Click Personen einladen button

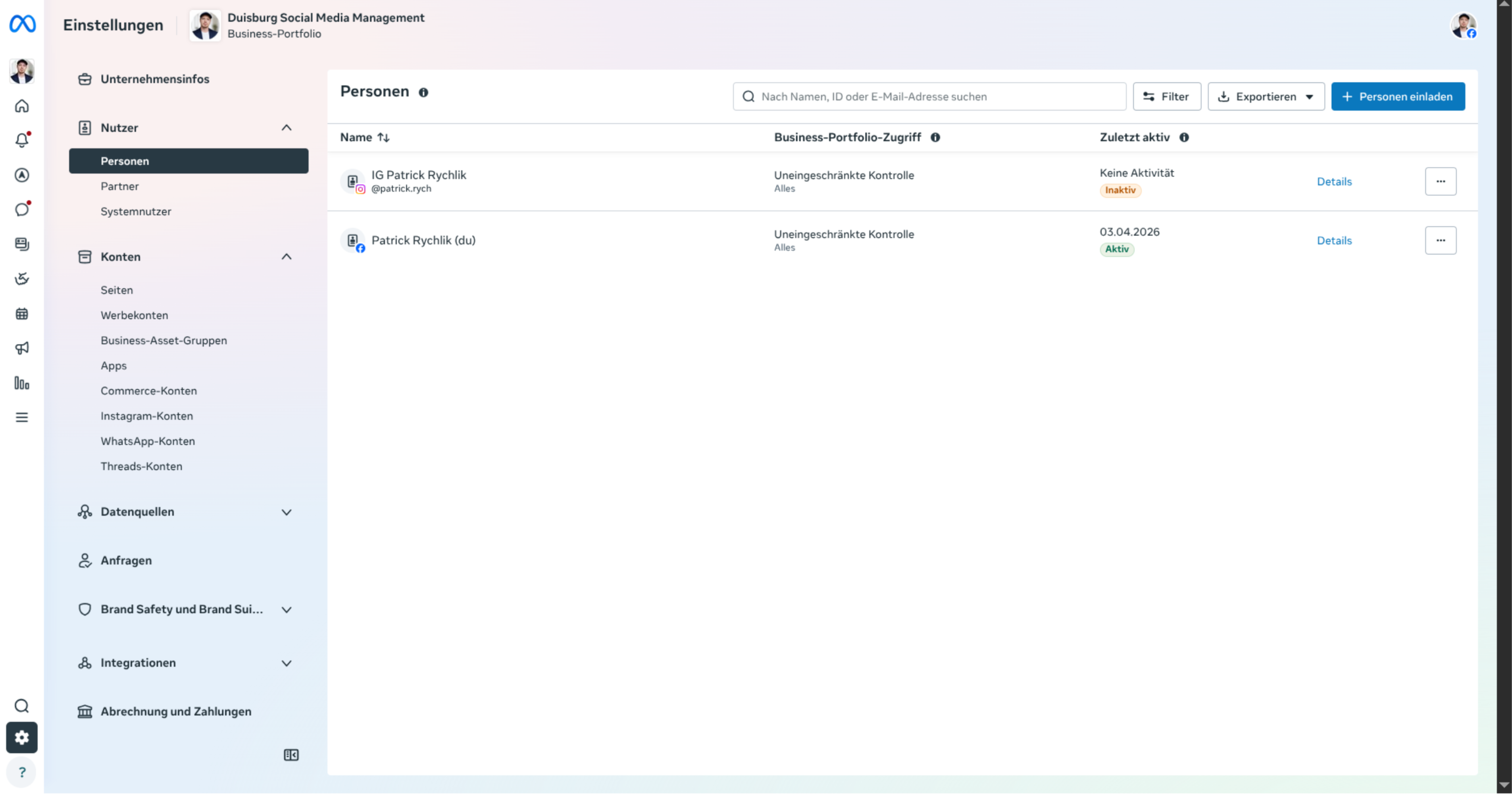coord(1397,97)
